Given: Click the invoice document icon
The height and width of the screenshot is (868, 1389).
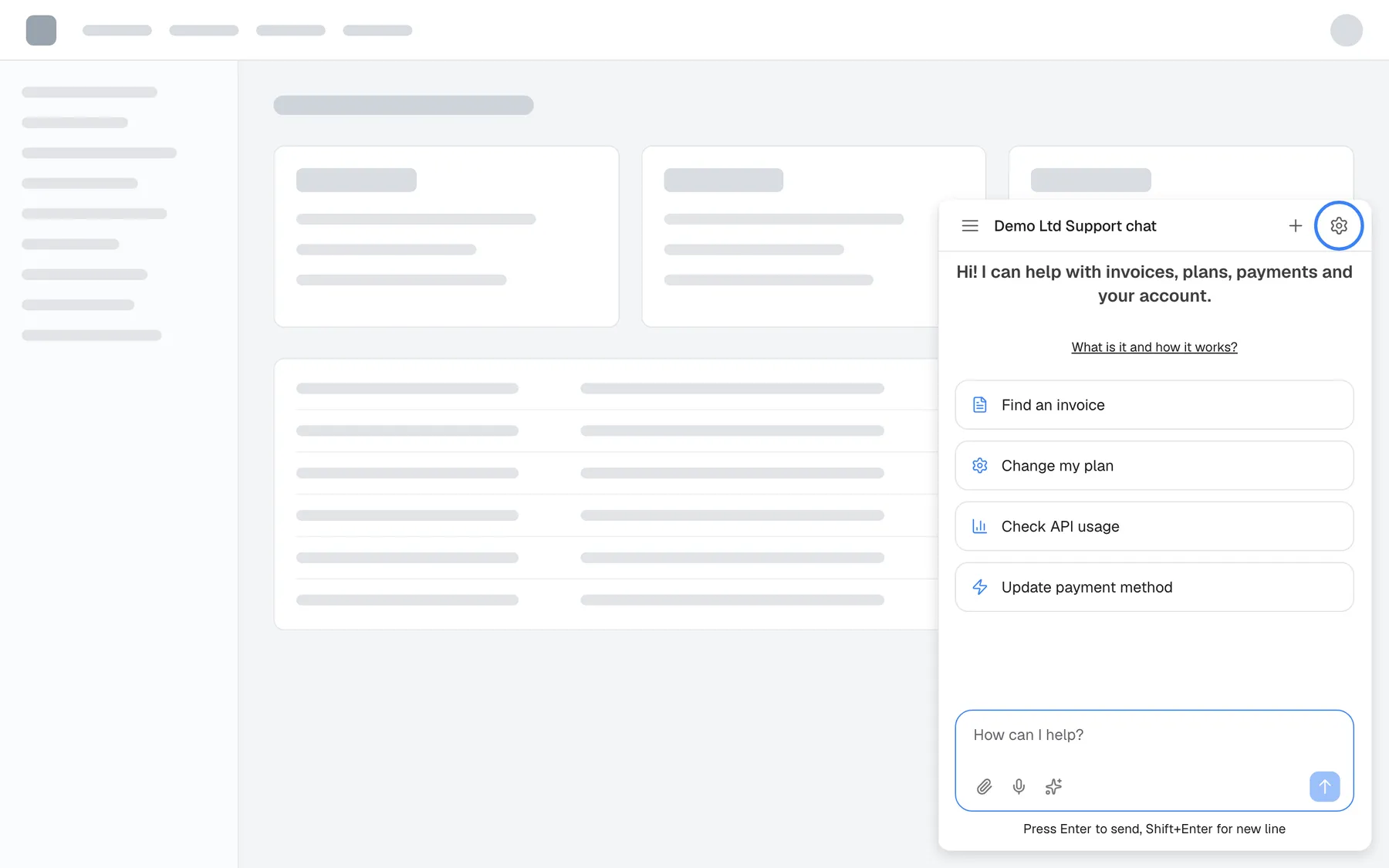Looking at the screenshot, I should pos(980,405).
